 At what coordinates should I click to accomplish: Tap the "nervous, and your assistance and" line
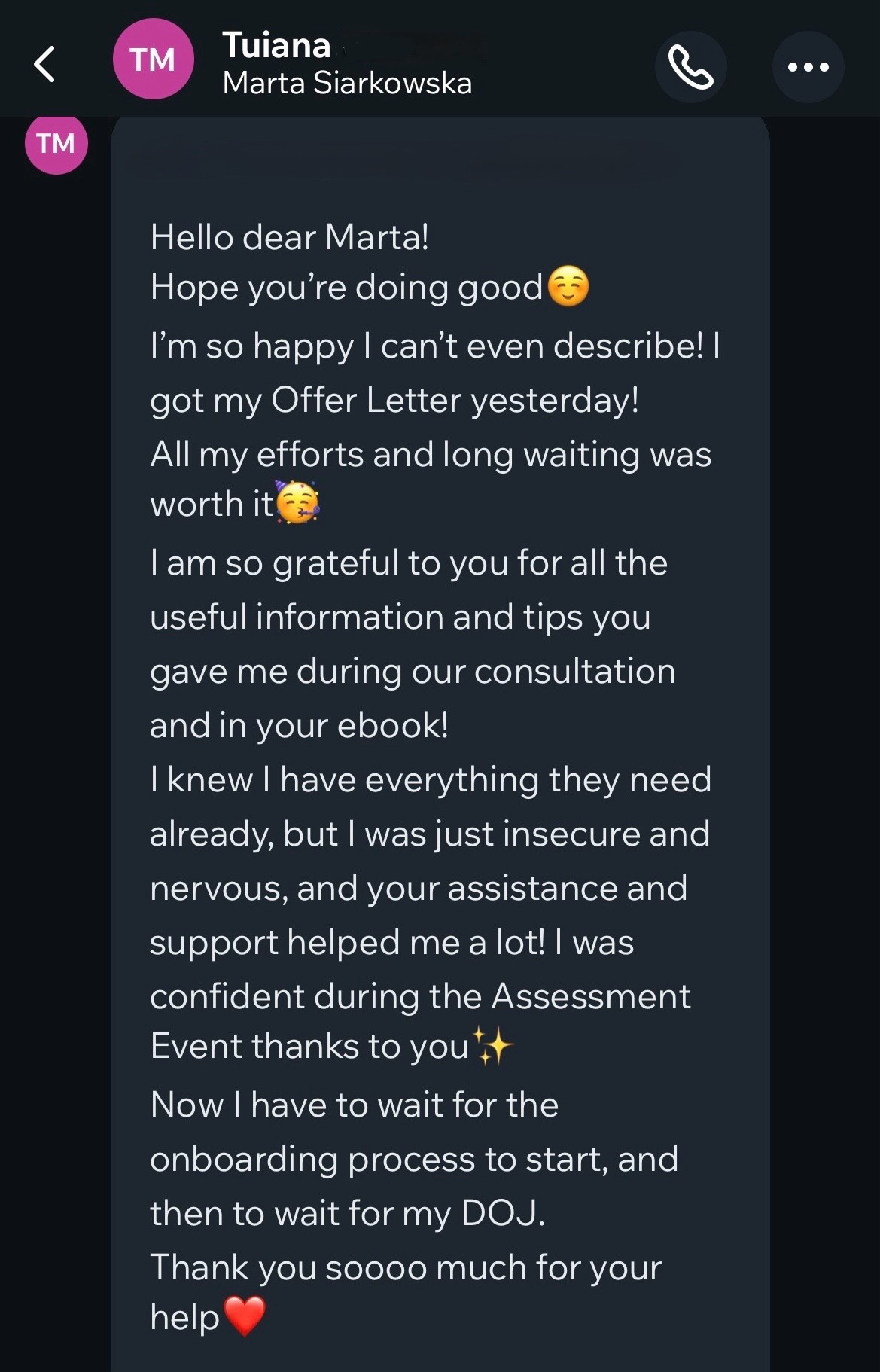[x=418, y=888]
